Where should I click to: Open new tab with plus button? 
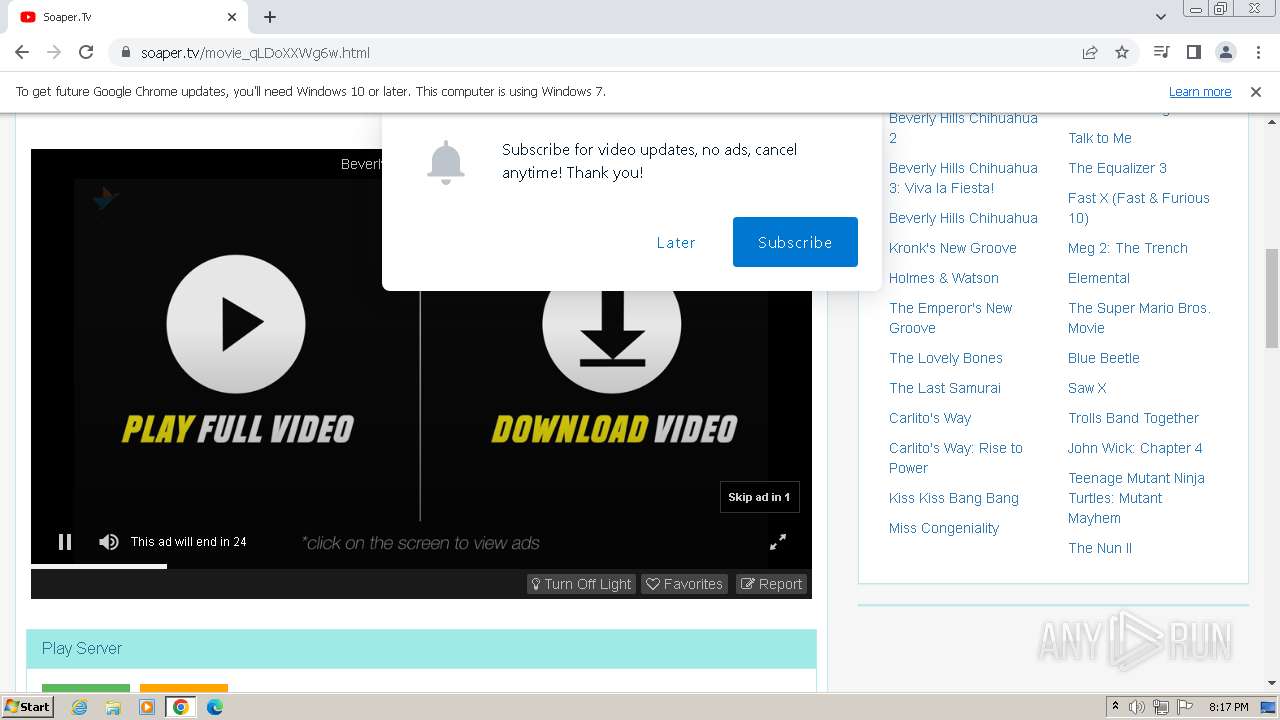click(270, 17)
